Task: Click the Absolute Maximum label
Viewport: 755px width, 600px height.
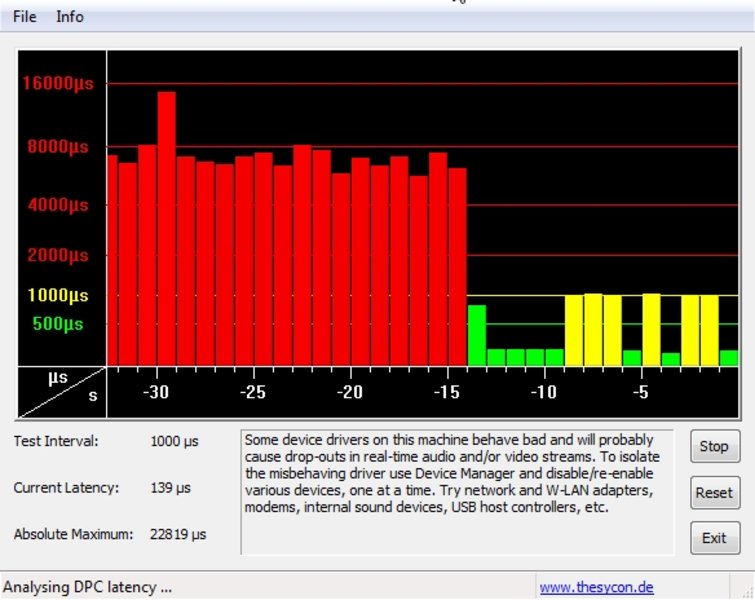Action: coord(73,534)
